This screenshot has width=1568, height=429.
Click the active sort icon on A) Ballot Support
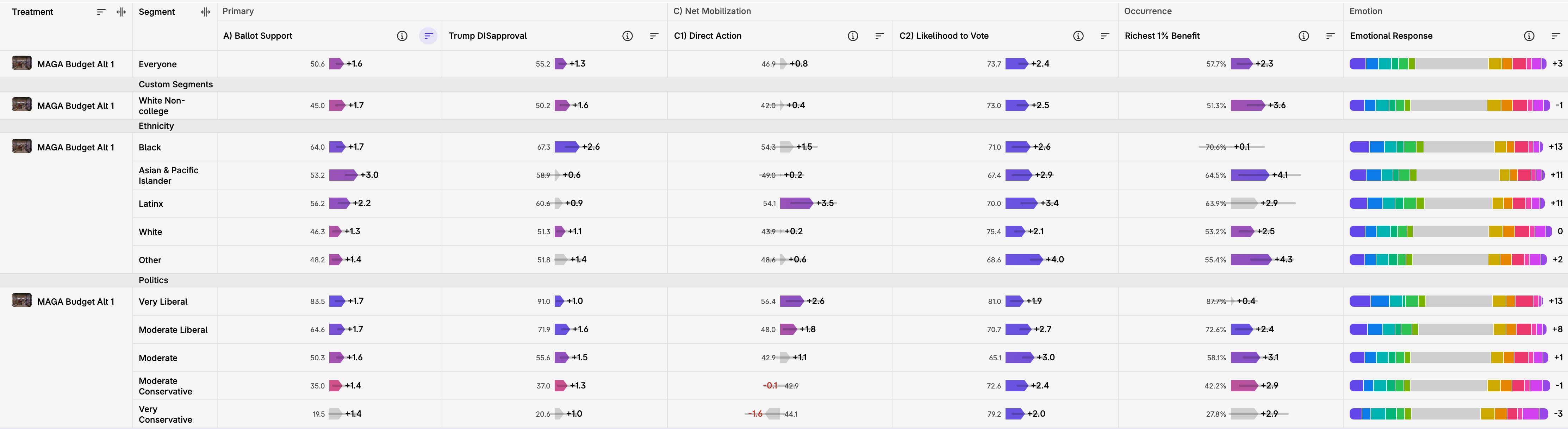429,36
